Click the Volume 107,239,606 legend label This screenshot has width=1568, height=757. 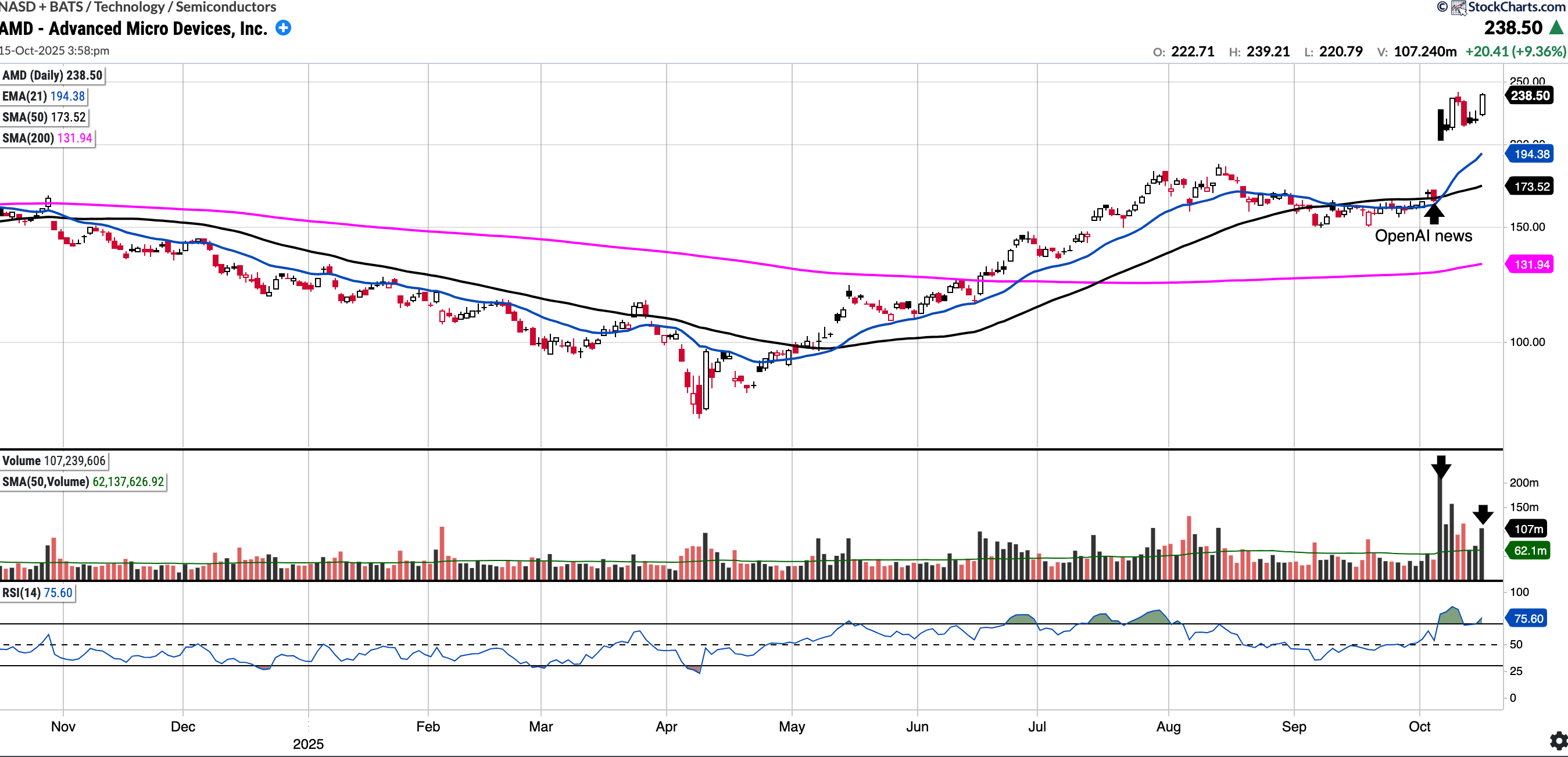54,460
